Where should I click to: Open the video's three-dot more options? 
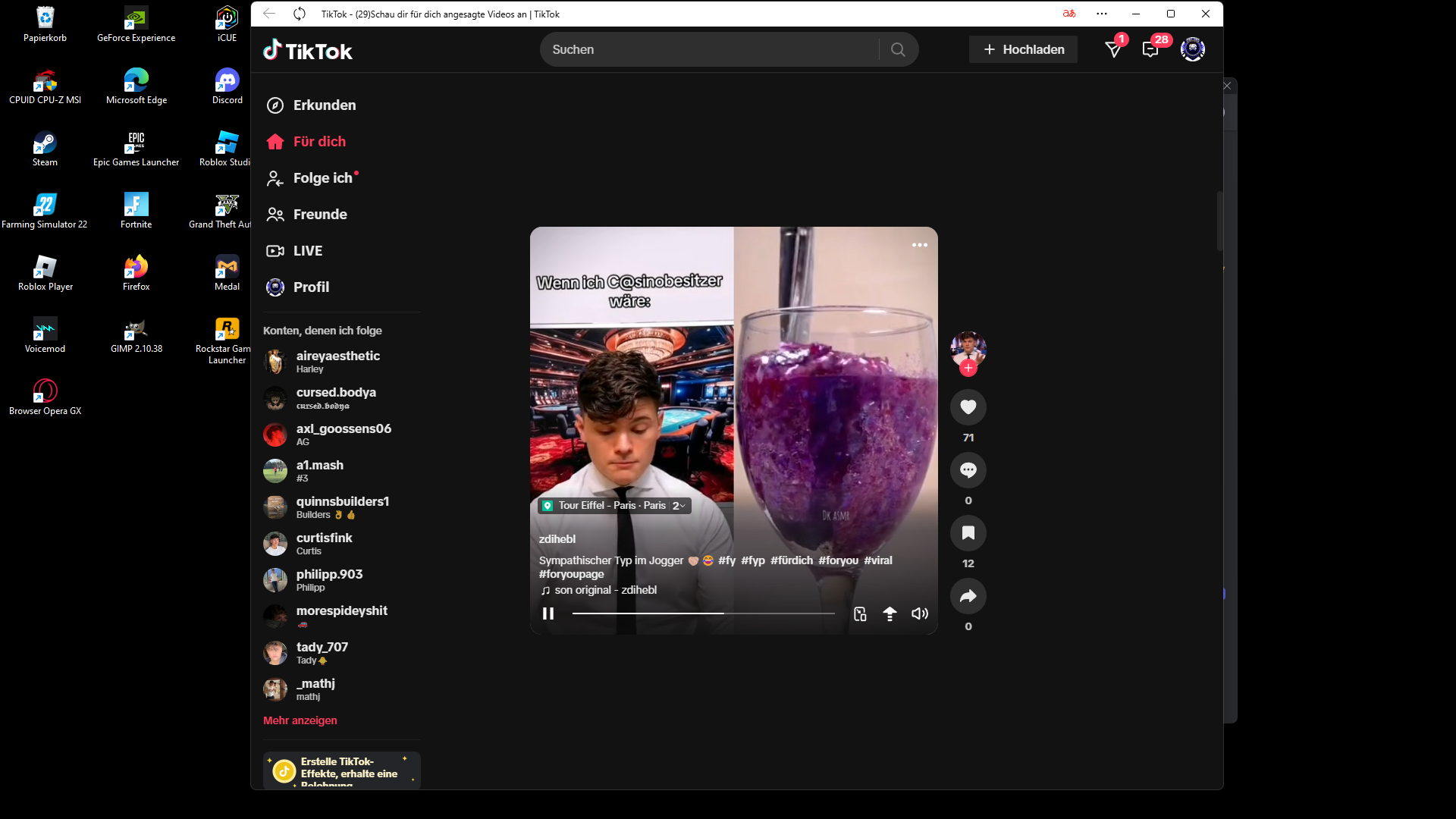[920, 245]
